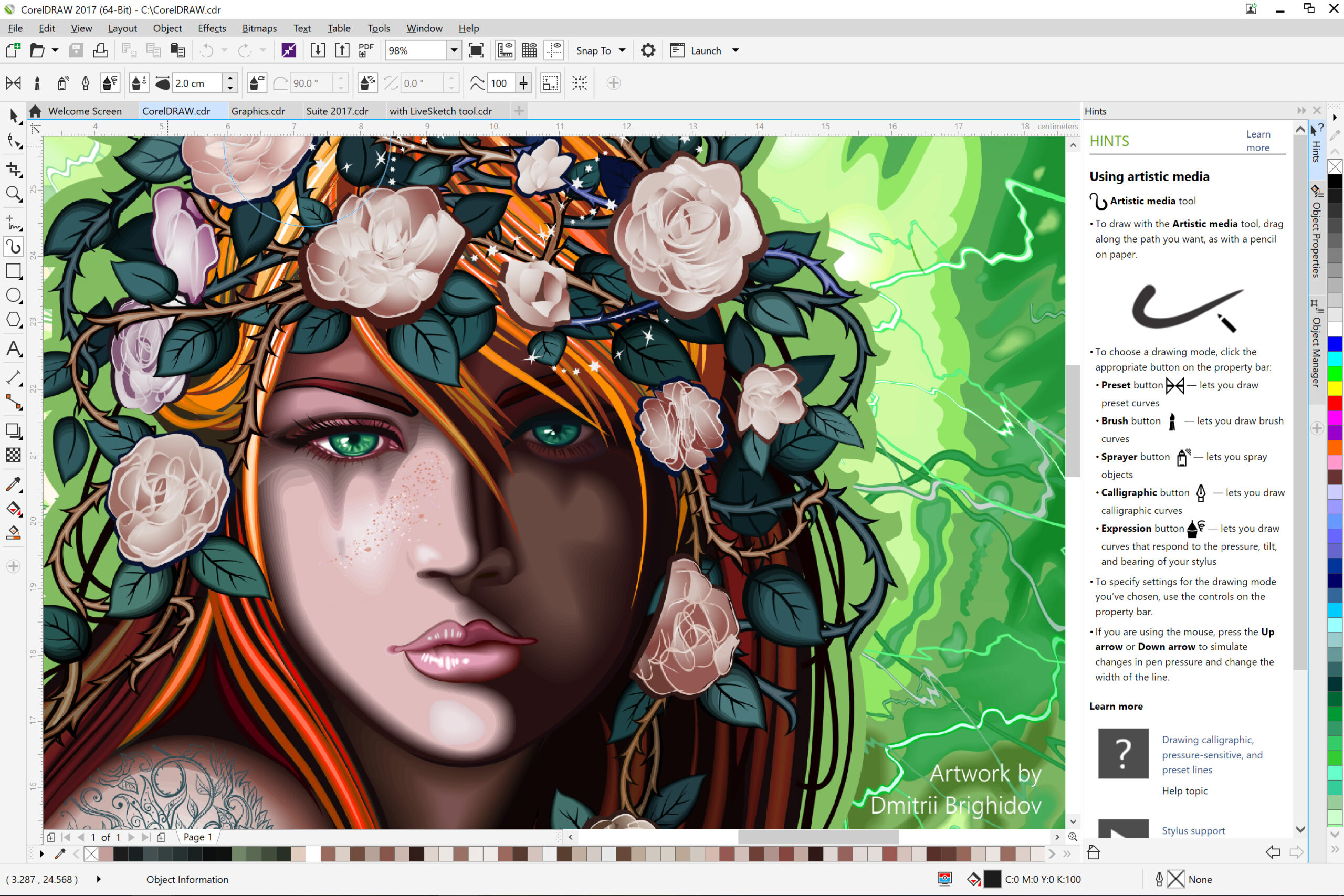Open the zoom level dropdown

(x=454, y=50)
